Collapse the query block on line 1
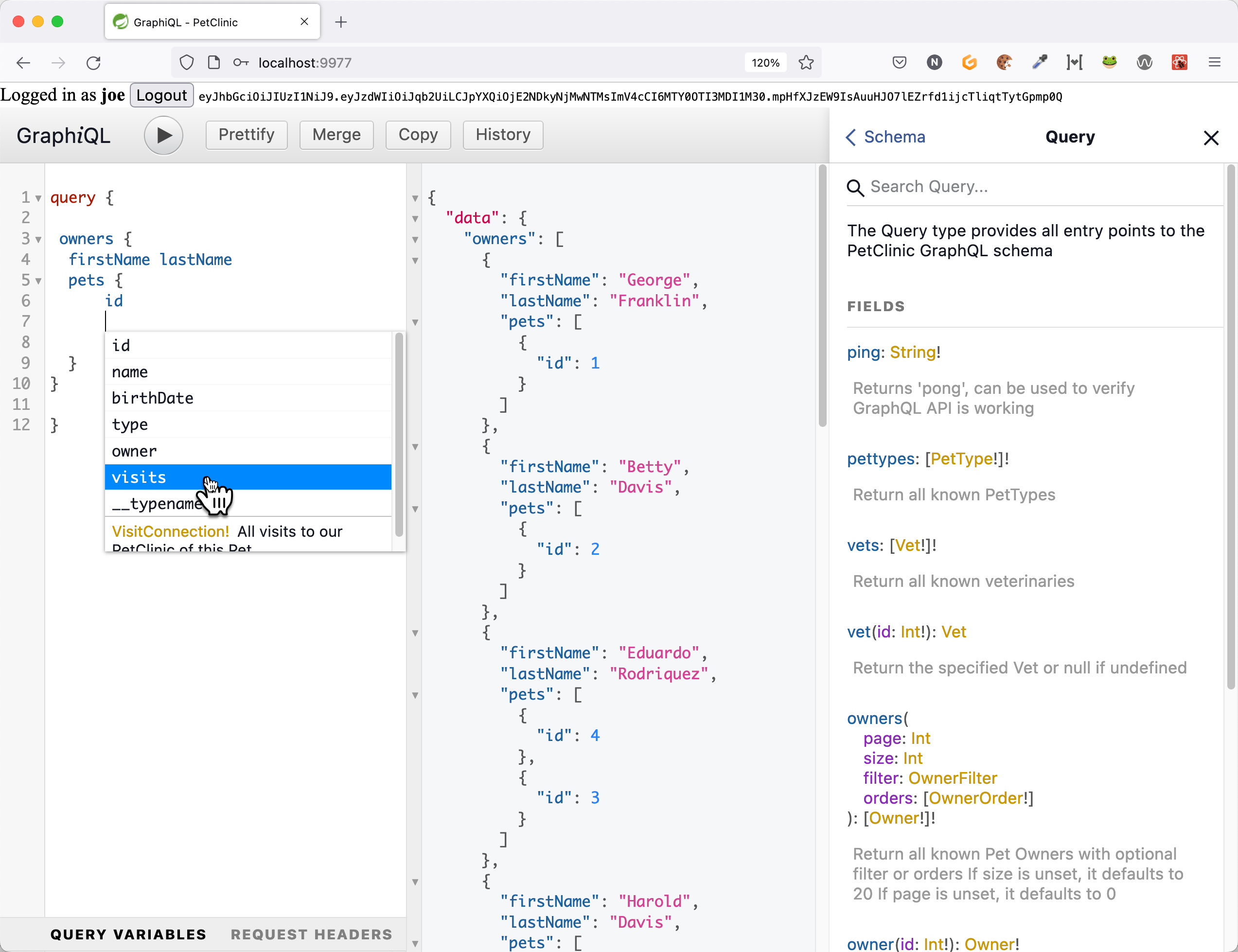The image size is (1238, 952). click(38, 198)
